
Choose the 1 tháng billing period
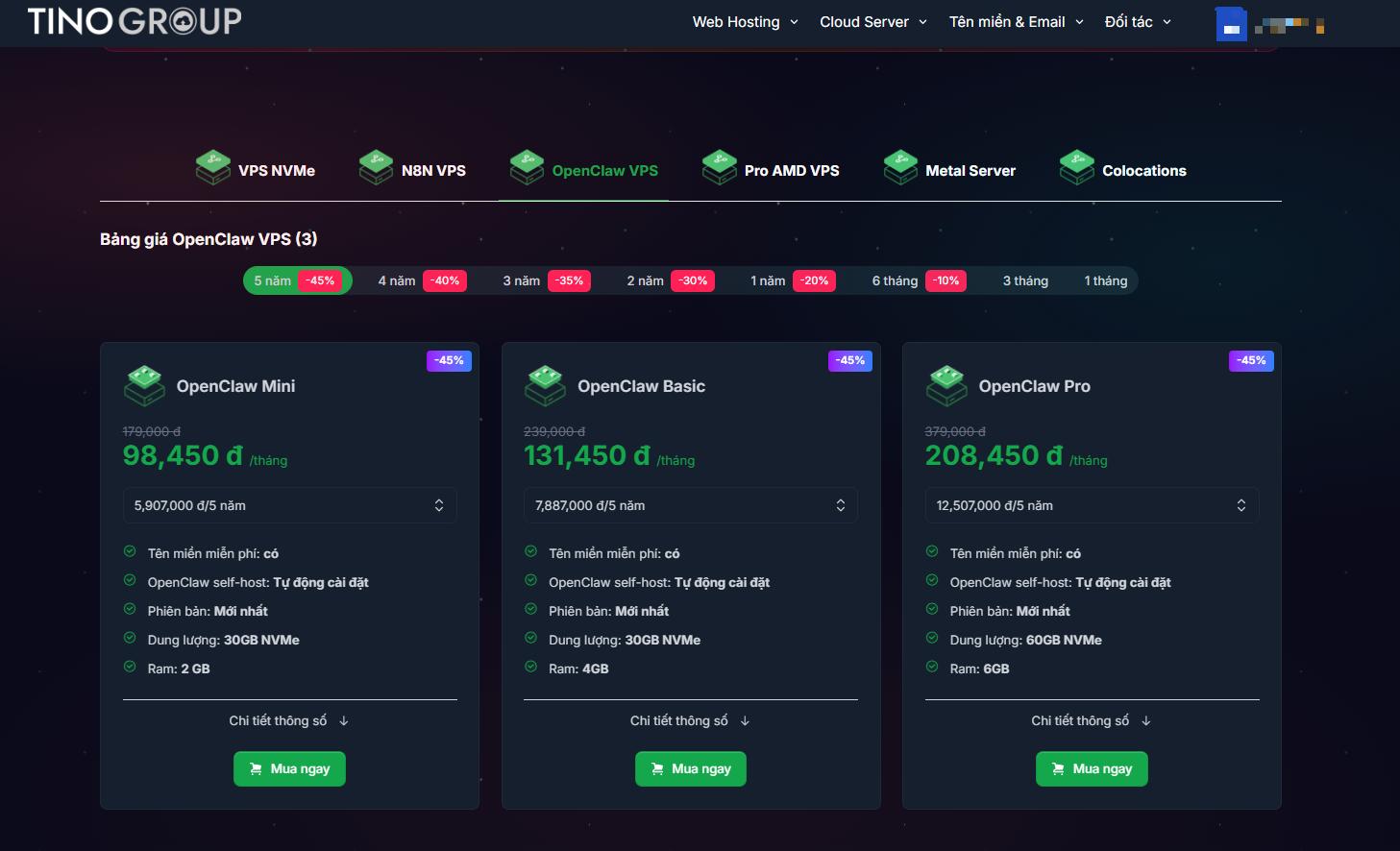click(x=1104, y=280)
